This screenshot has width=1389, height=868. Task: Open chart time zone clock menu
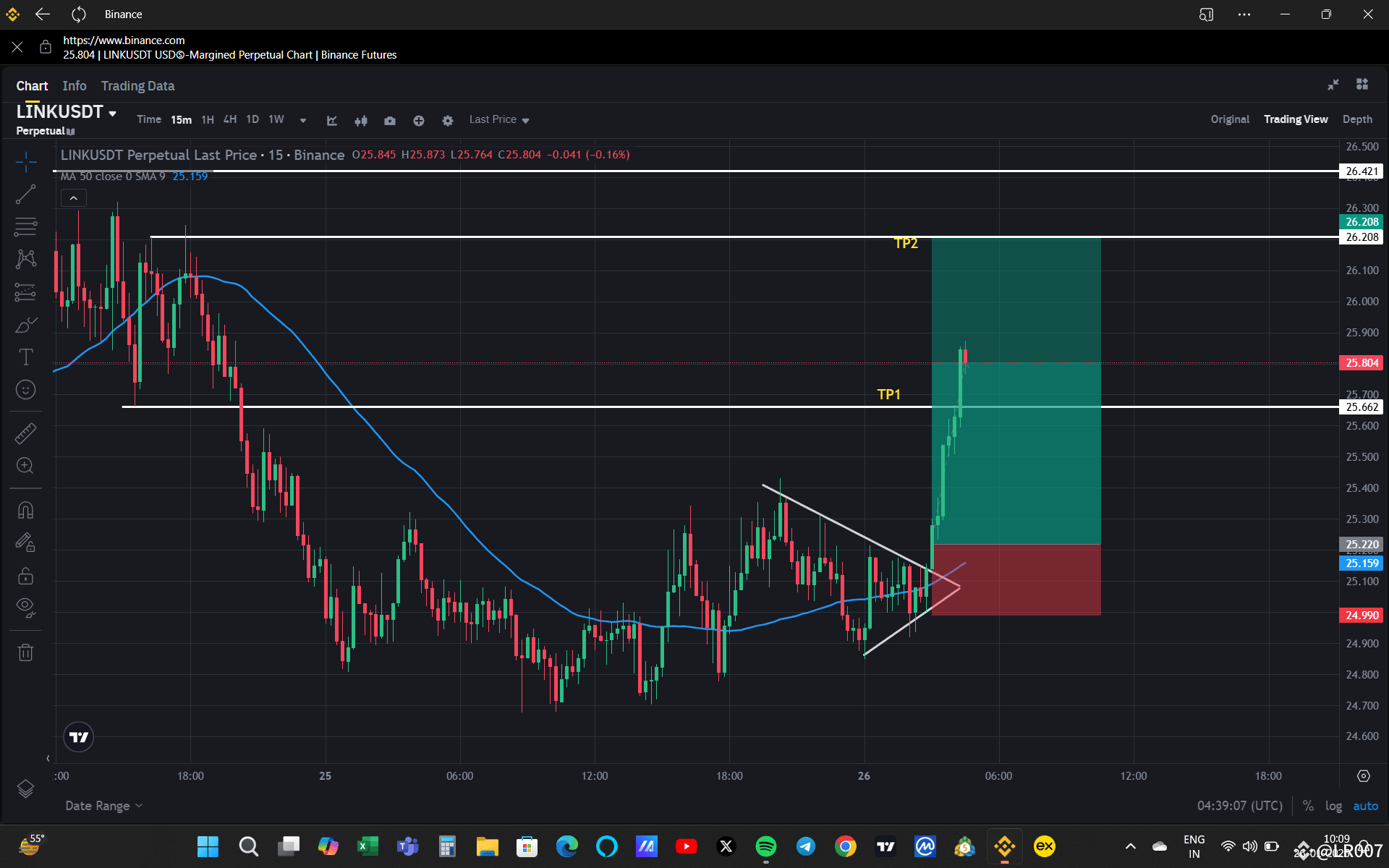(1240, 806)
